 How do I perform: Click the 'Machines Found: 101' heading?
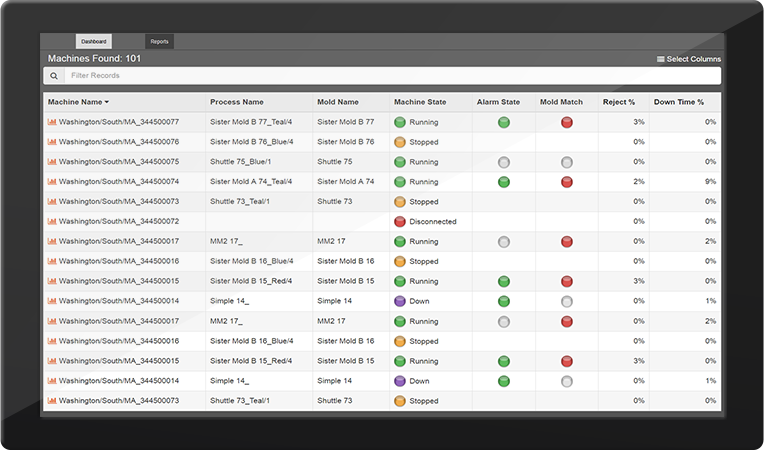tap(94, 58)
